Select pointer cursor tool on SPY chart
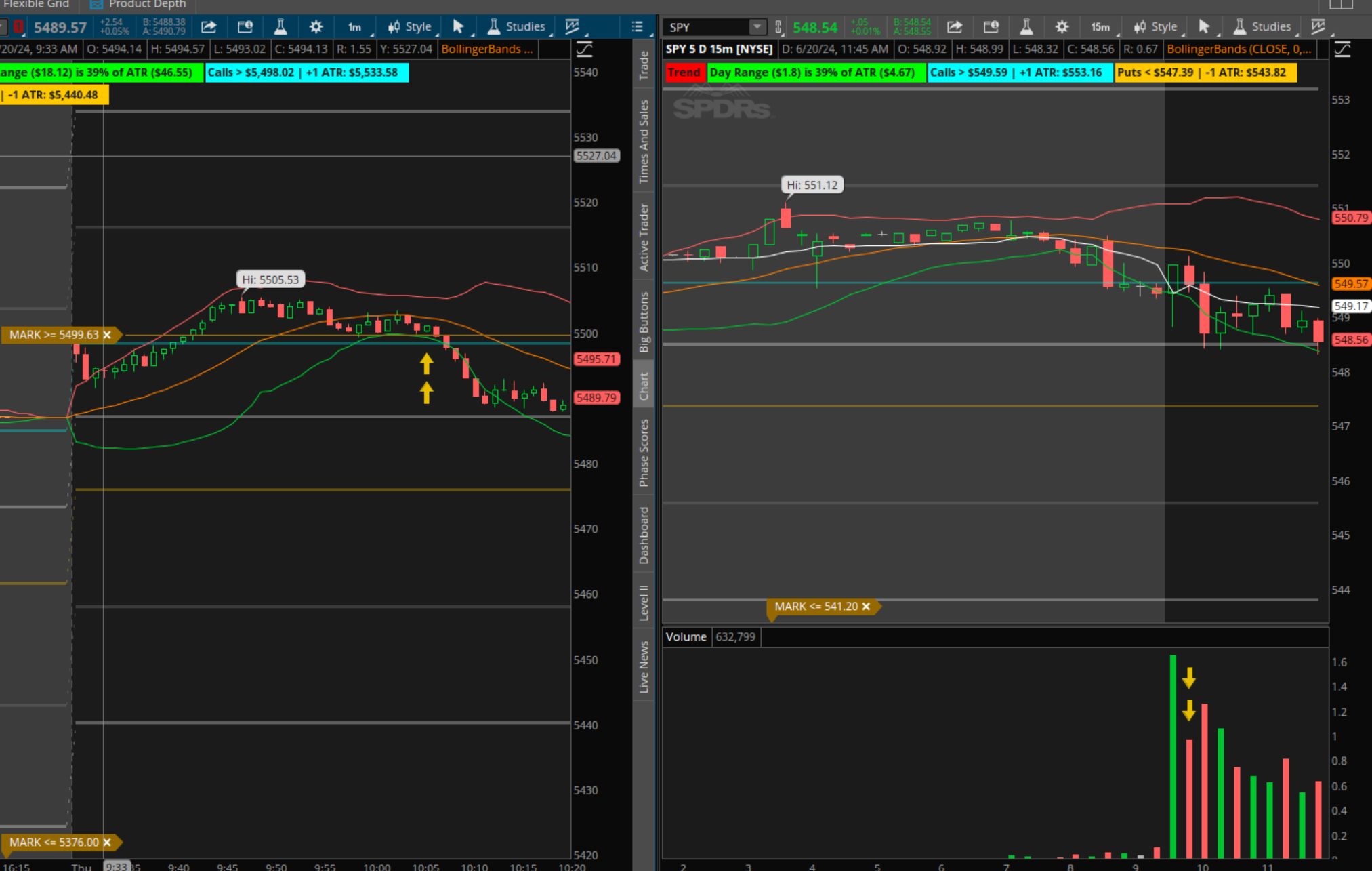 (1204, 27)
